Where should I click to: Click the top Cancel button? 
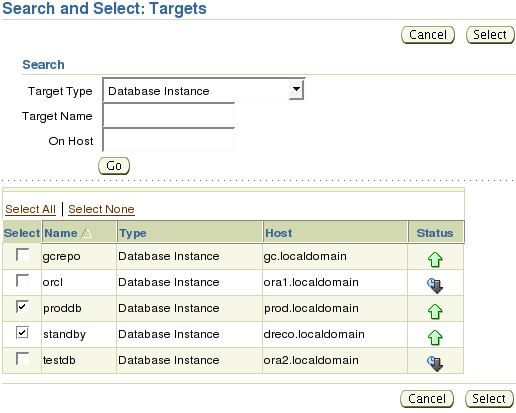point(428,35)
